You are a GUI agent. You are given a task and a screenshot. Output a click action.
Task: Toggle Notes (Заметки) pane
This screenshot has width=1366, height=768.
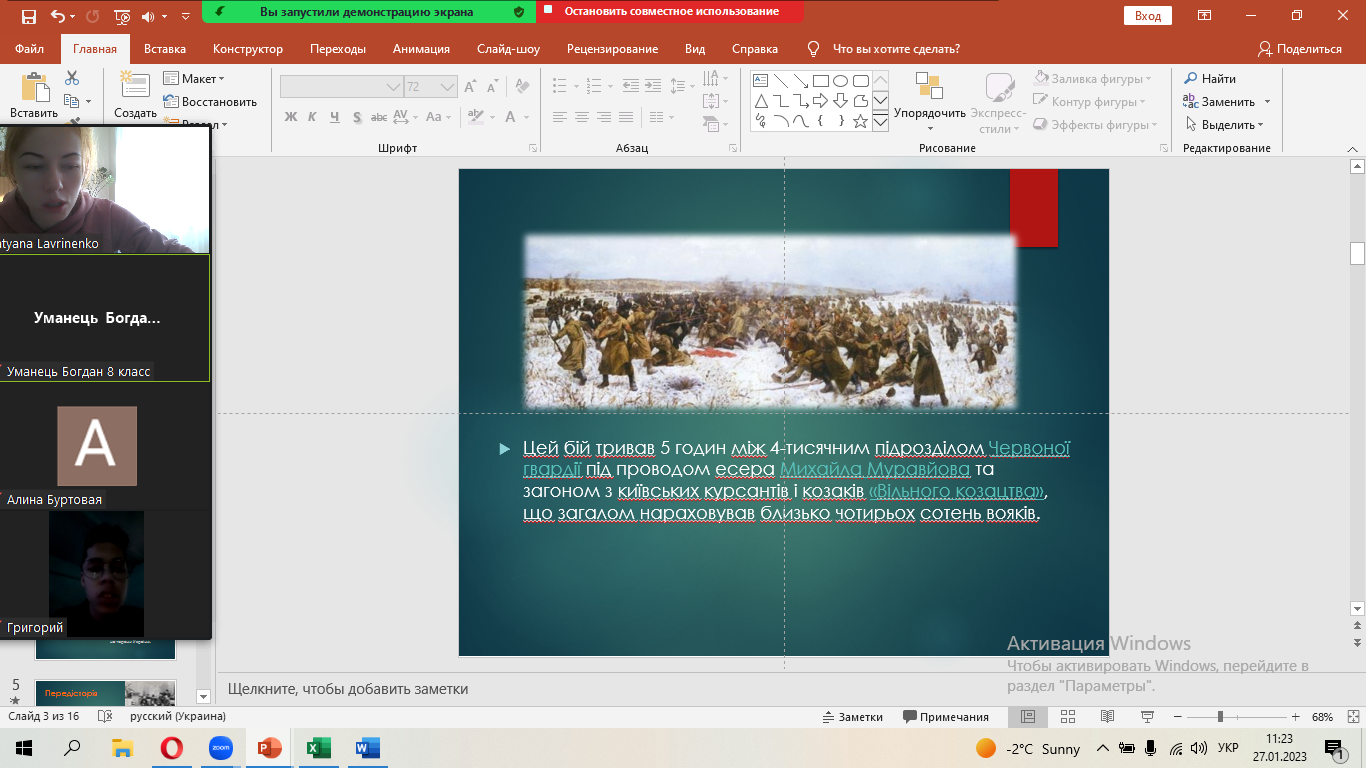coord(852,717)
